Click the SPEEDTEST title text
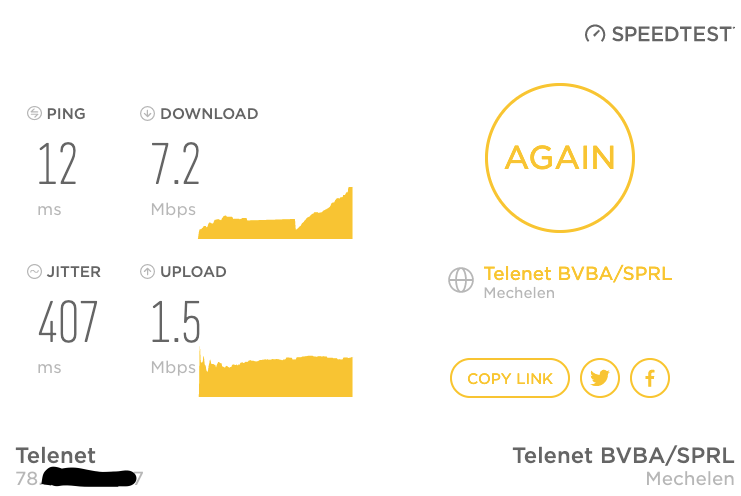741x496 pixels. (673, 34)
